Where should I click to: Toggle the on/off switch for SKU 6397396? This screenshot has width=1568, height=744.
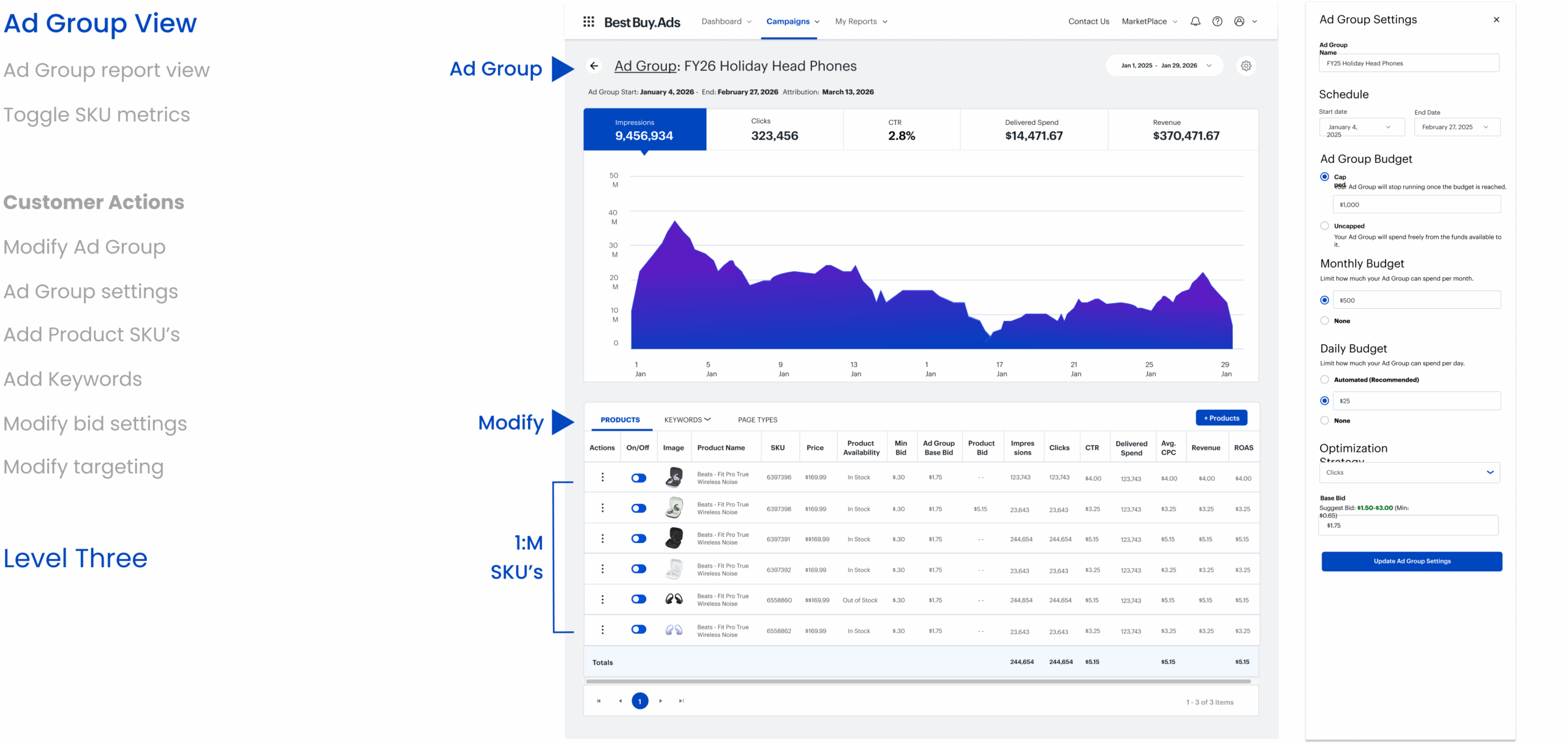(x=639, y=478)
